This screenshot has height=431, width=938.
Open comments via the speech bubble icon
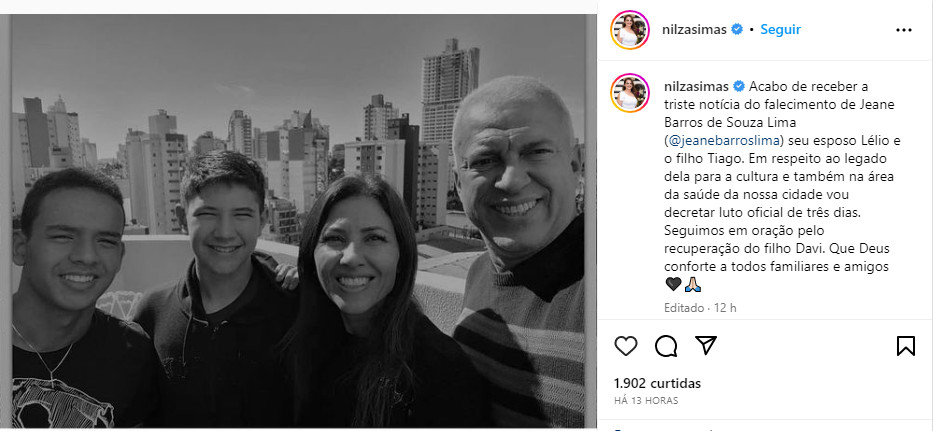(x=666, y=345)
